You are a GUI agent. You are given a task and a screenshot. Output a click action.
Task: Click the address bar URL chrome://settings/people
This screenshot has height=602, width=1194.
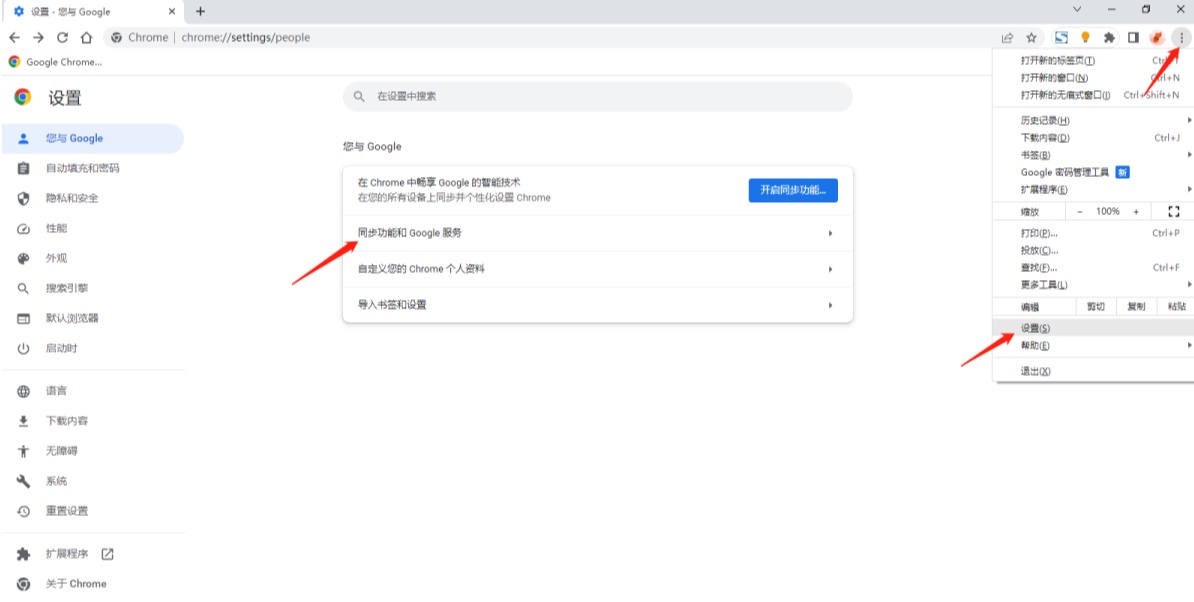[x=246, y=37]
